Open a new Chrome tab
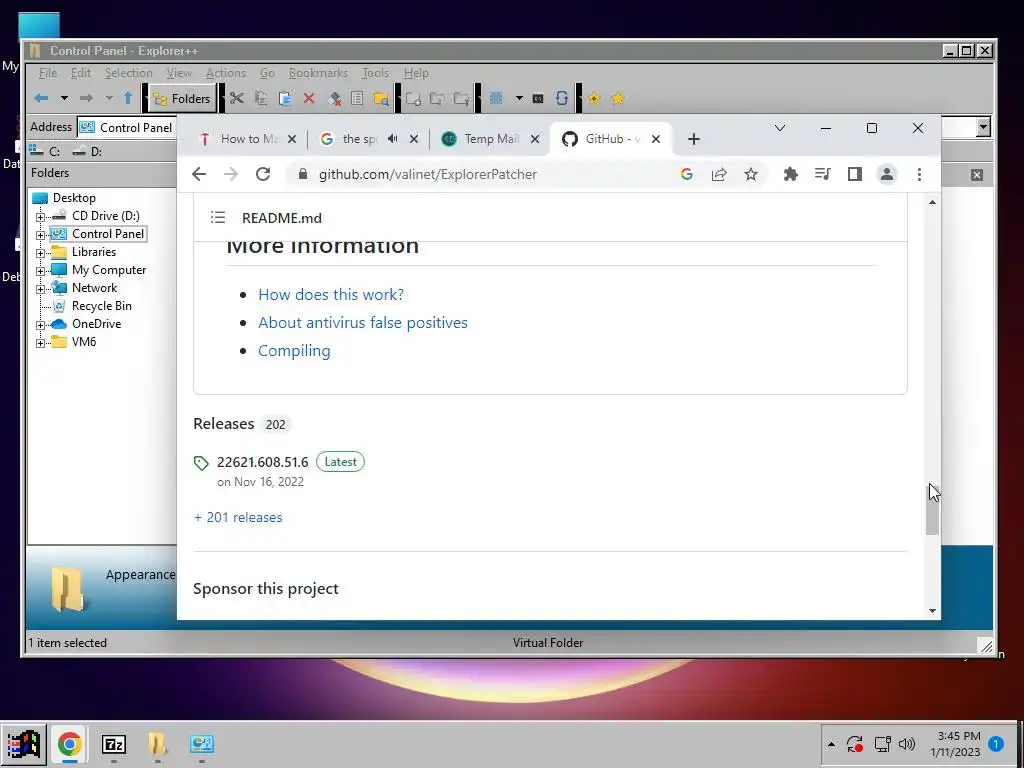Viewport: 1024px width, 768px height. point(694,139)
